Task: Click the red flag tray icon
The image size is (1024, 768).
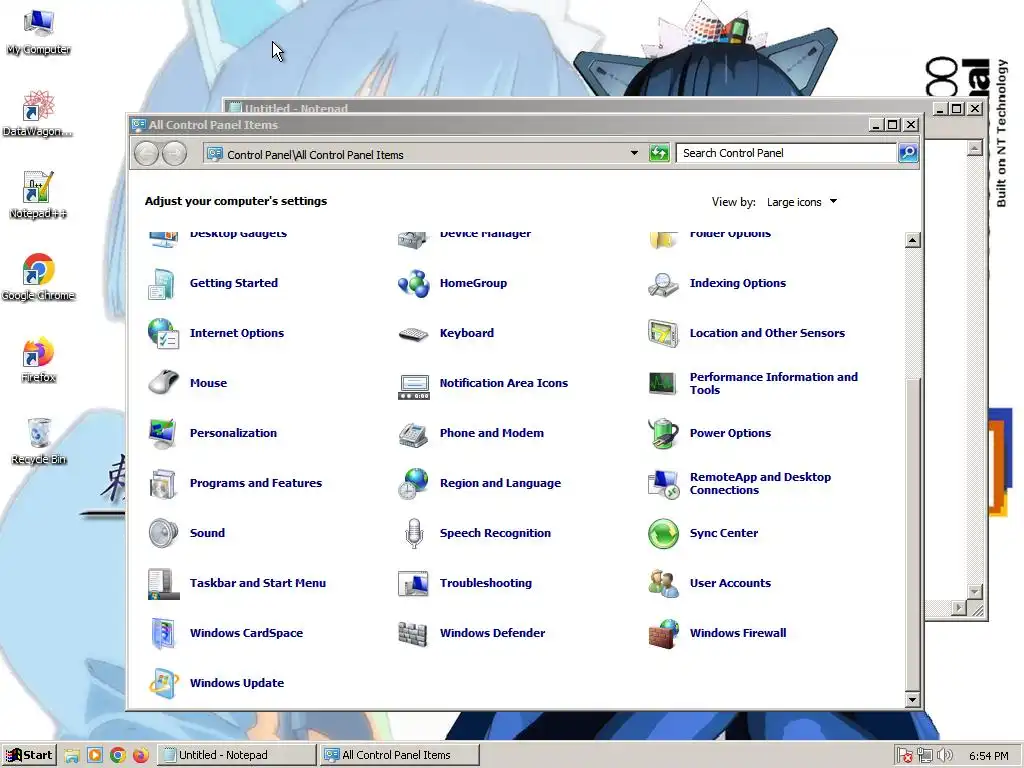Action: click(x=904, y=756)
